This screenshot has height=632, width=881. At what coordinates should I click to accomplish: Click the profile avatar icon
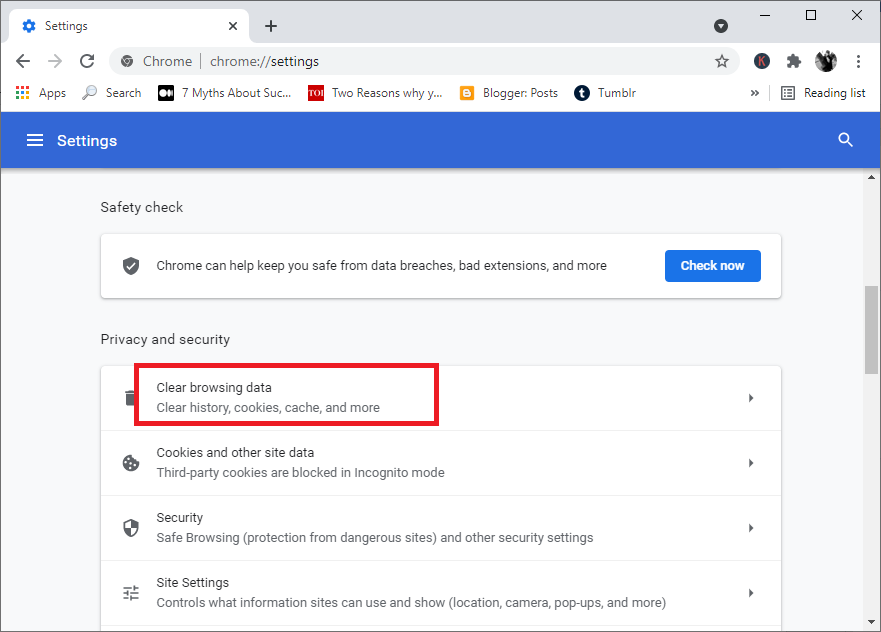[x=825, y=61]
